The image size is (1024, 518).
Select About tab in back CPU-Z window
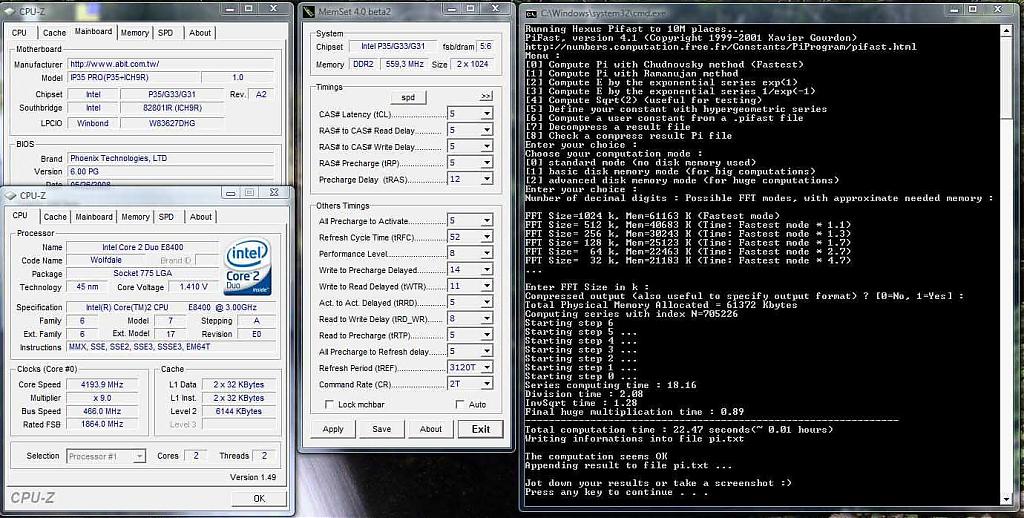(x=200, y=33)
